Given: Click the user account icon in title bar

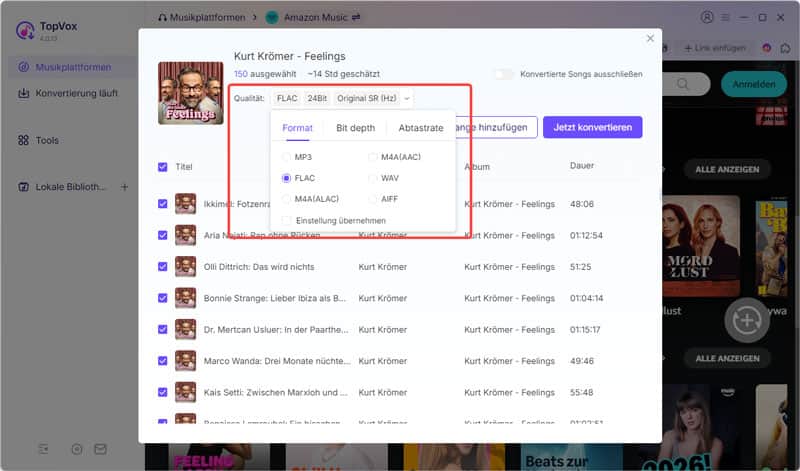Looking at the screenshot, I should tap(707, 17).
